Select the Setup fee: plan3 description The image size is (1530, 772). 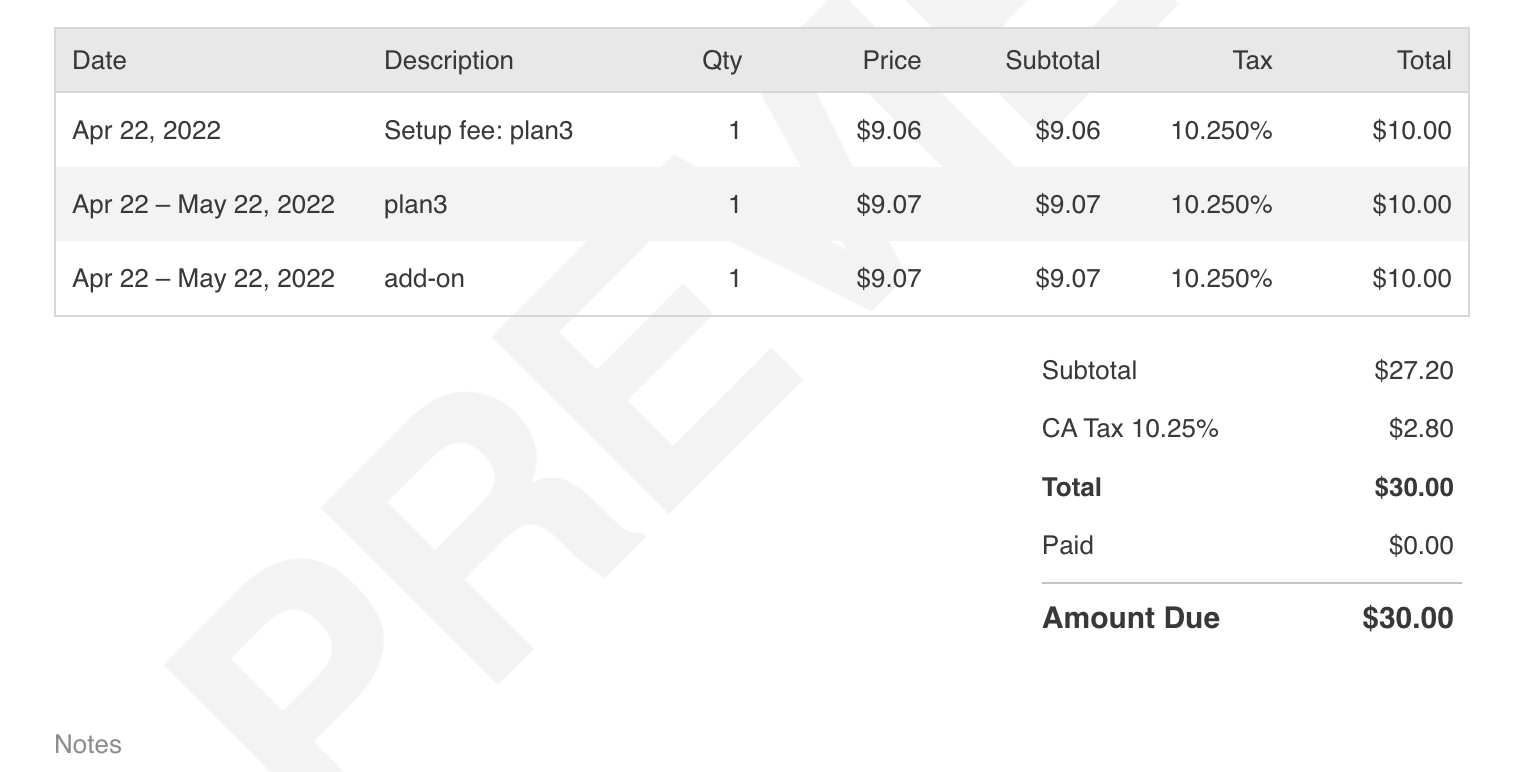(x=478, y=131)
